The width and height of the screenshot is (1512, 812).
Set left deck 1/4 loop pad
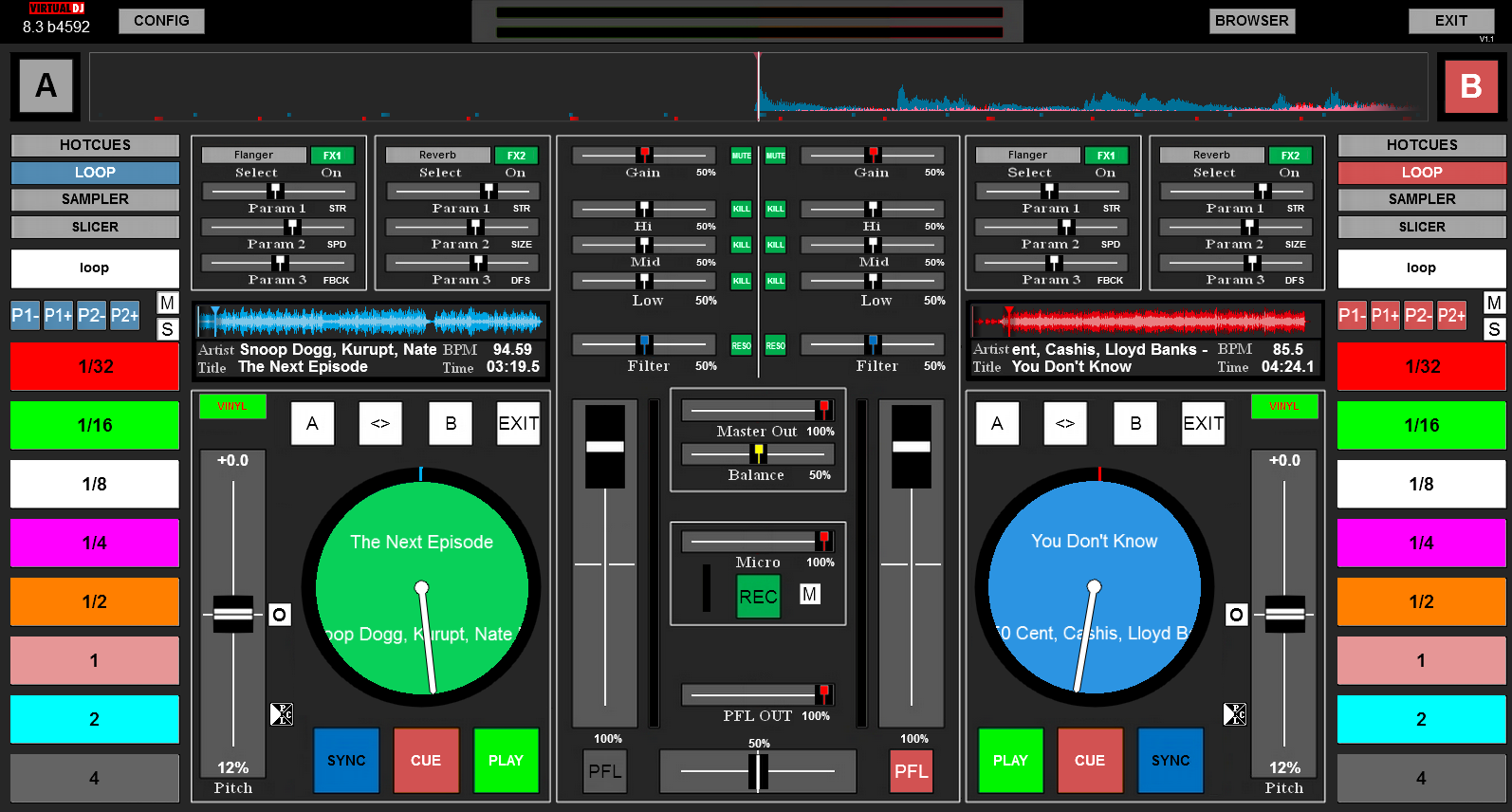[x=95, y=543]
